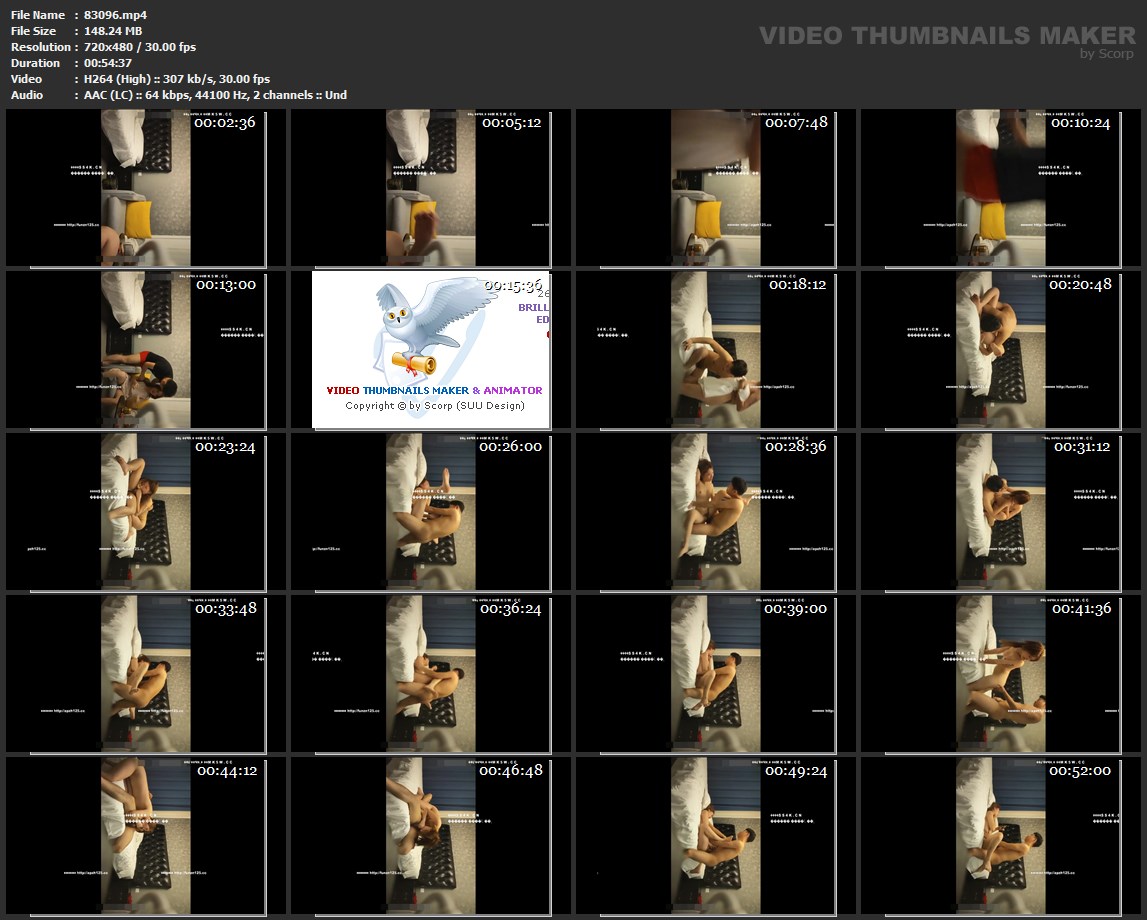Click the 00:36:24 timestamp label

point(510,609)
